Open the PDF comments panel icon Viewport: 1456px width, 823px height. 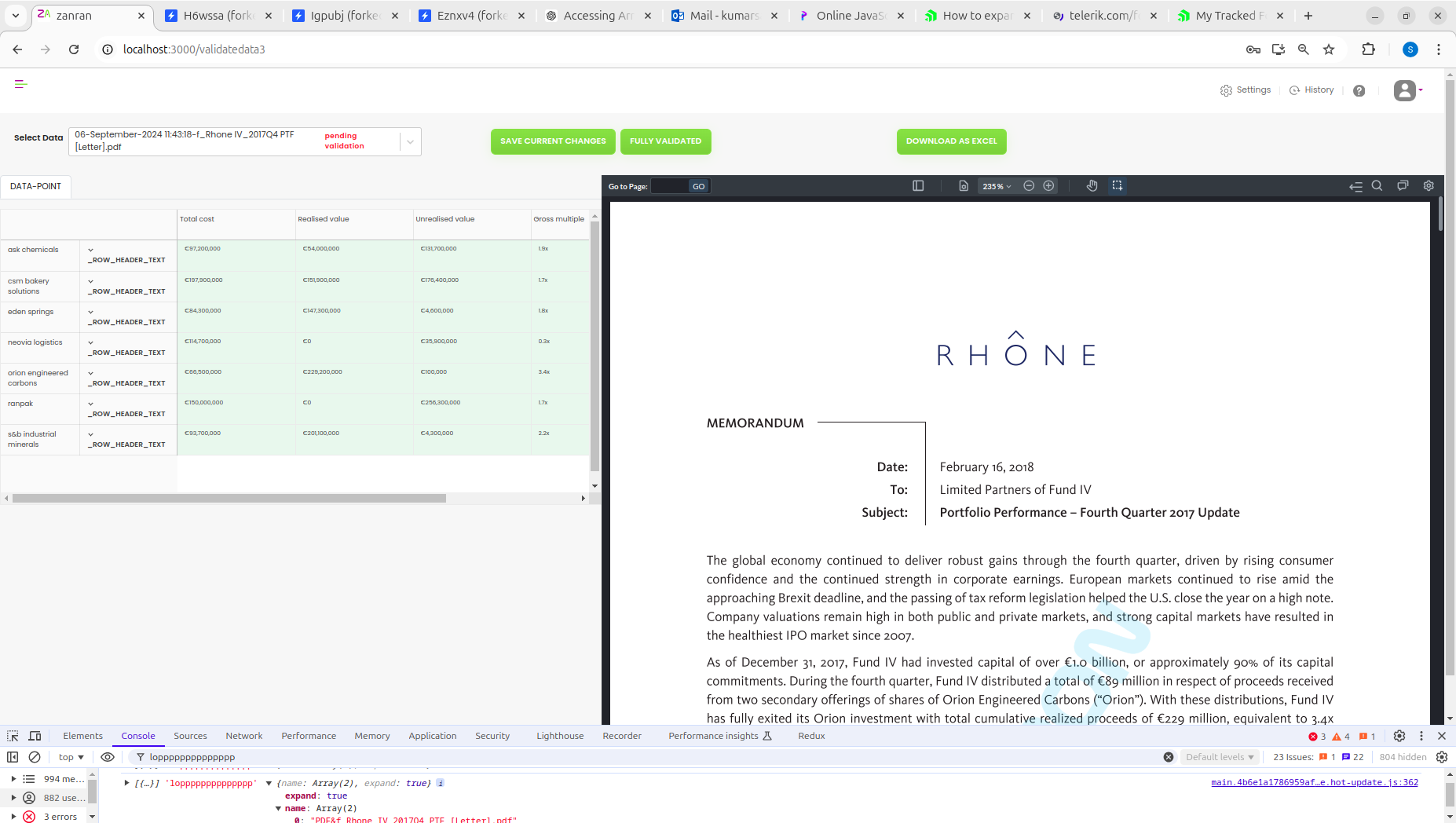1403,186
